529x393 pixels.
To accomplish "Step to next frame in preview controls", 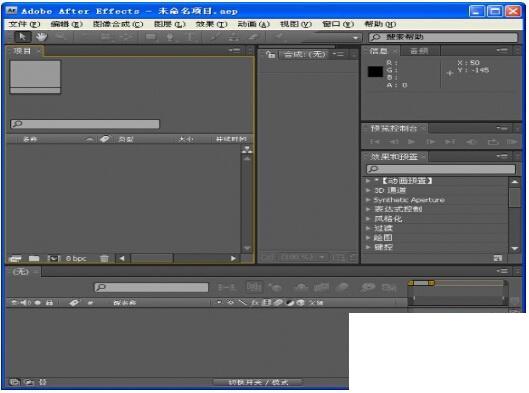I will point(430,142).
